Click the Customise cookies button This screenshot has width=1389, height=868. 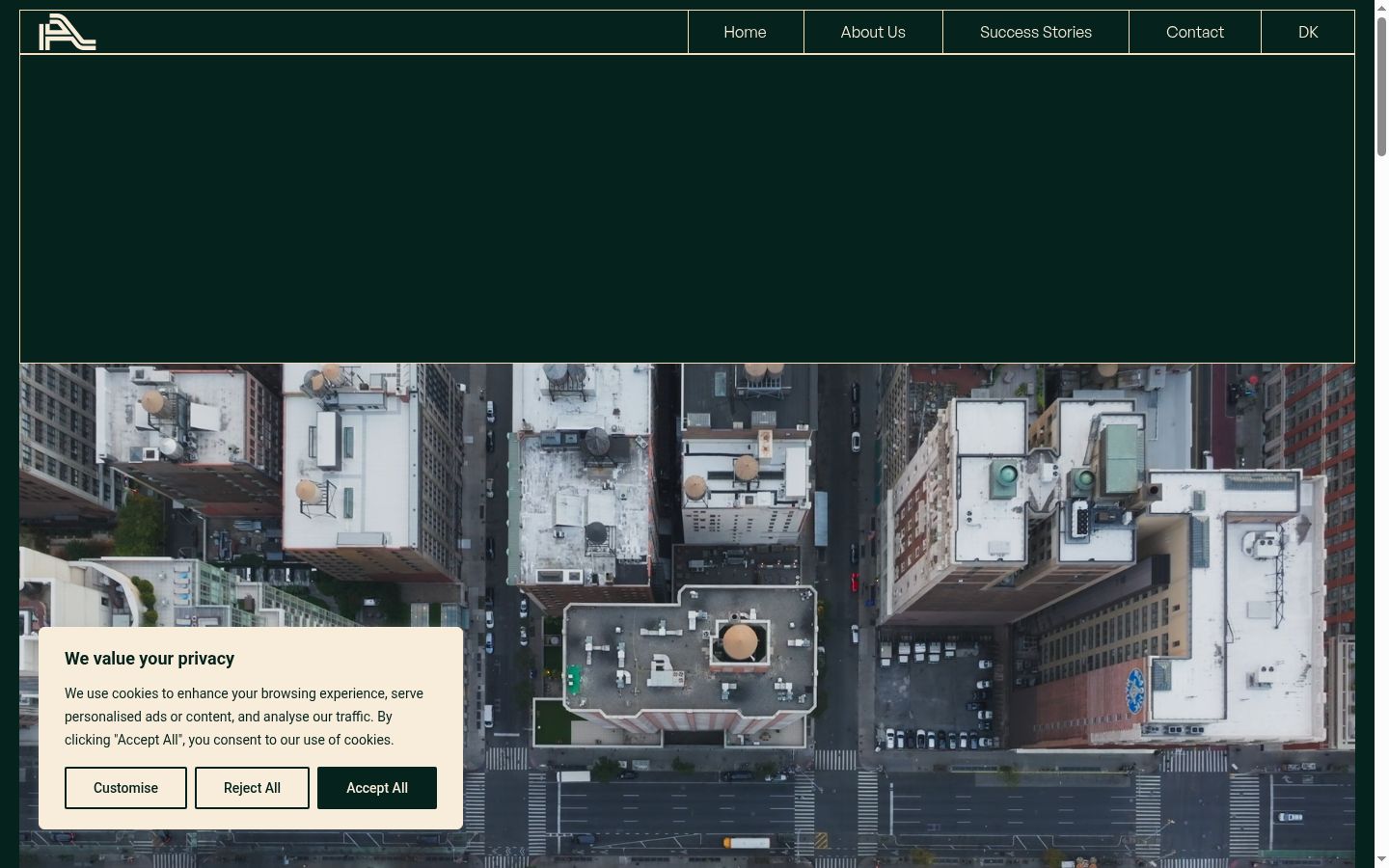click(x=125, y=788)
